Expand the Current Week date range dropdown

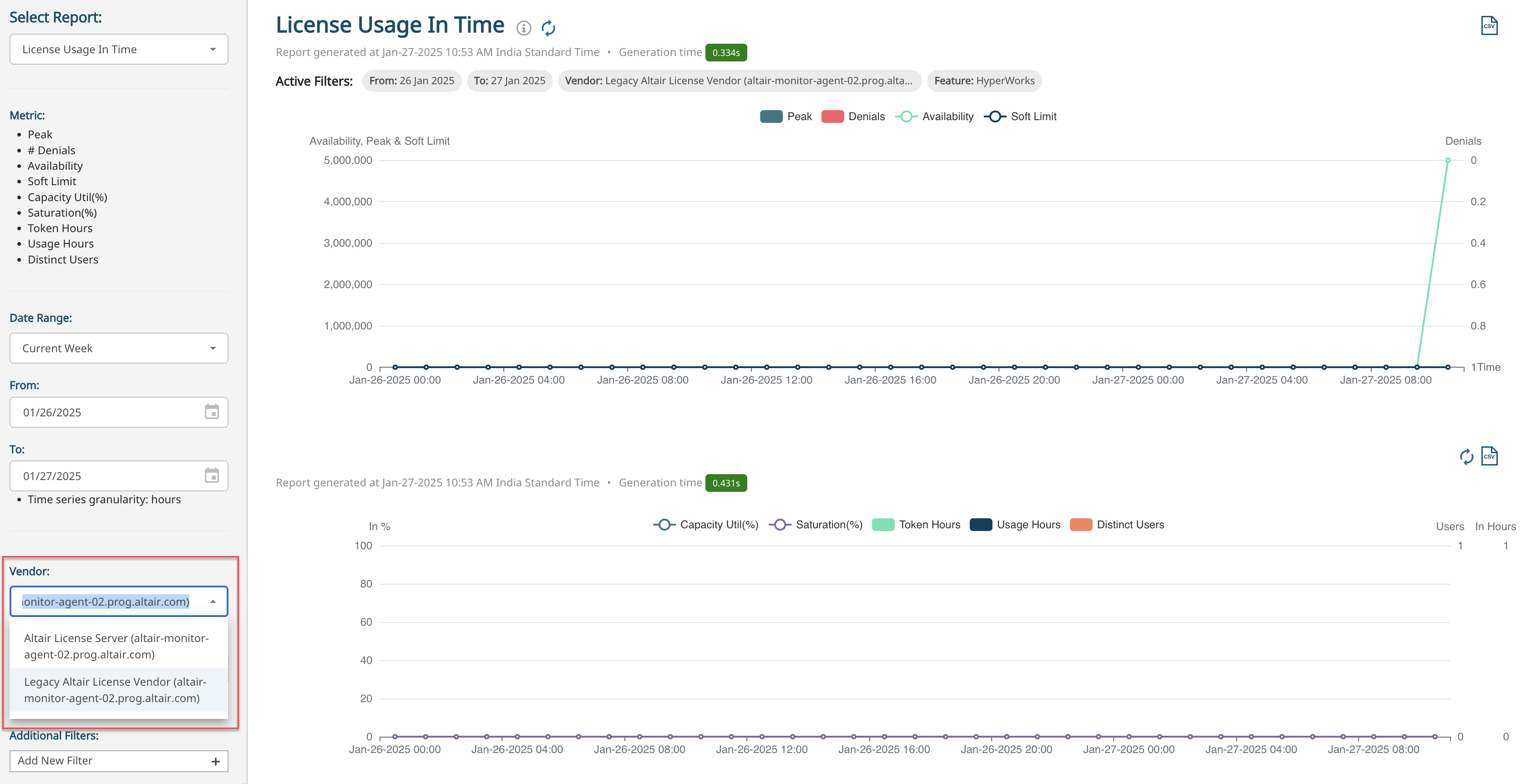tap(119, 348)
